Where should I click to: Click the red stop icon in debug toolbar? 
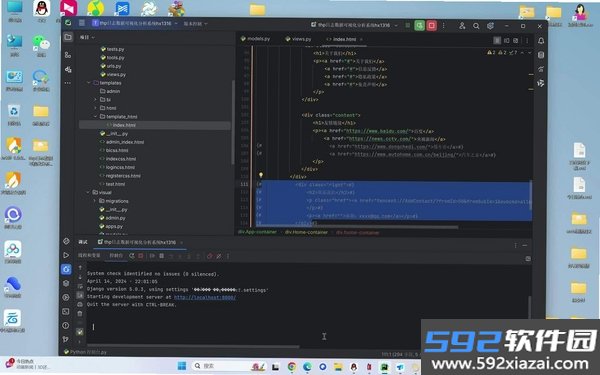[x=141, y=256]
